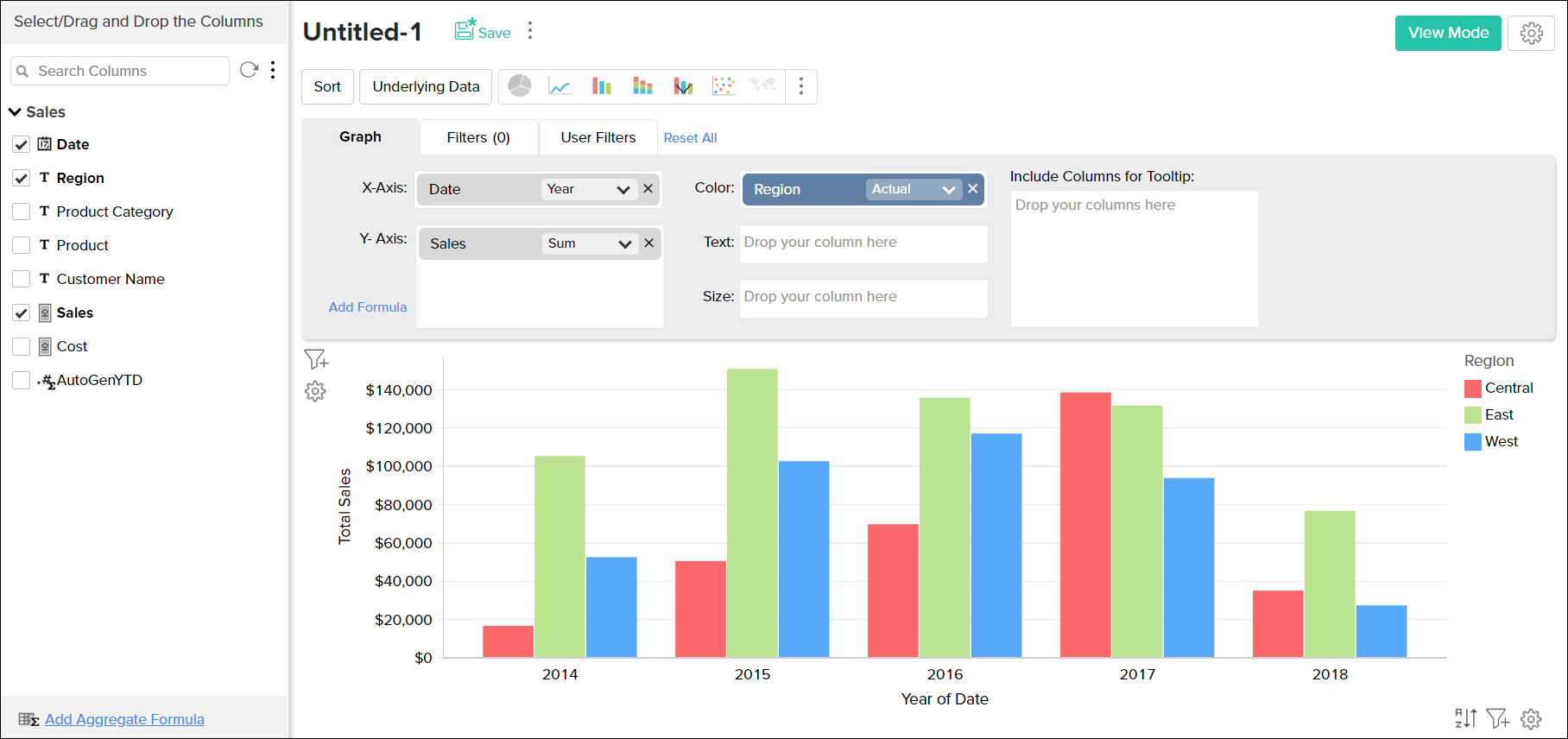Image resolution: width=1568 pixels, height=739 pixels.
Task: Click the sort icon below the chart
Action: (1465, 718)
